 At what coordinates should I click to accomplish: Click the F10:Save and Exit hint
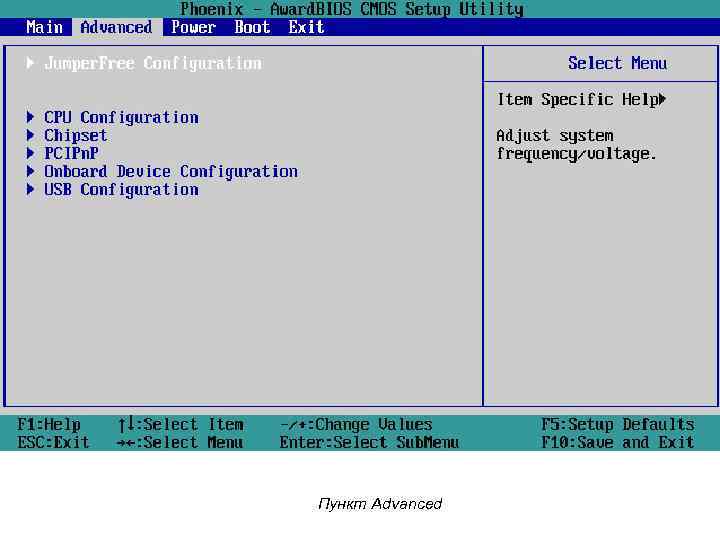618,442
